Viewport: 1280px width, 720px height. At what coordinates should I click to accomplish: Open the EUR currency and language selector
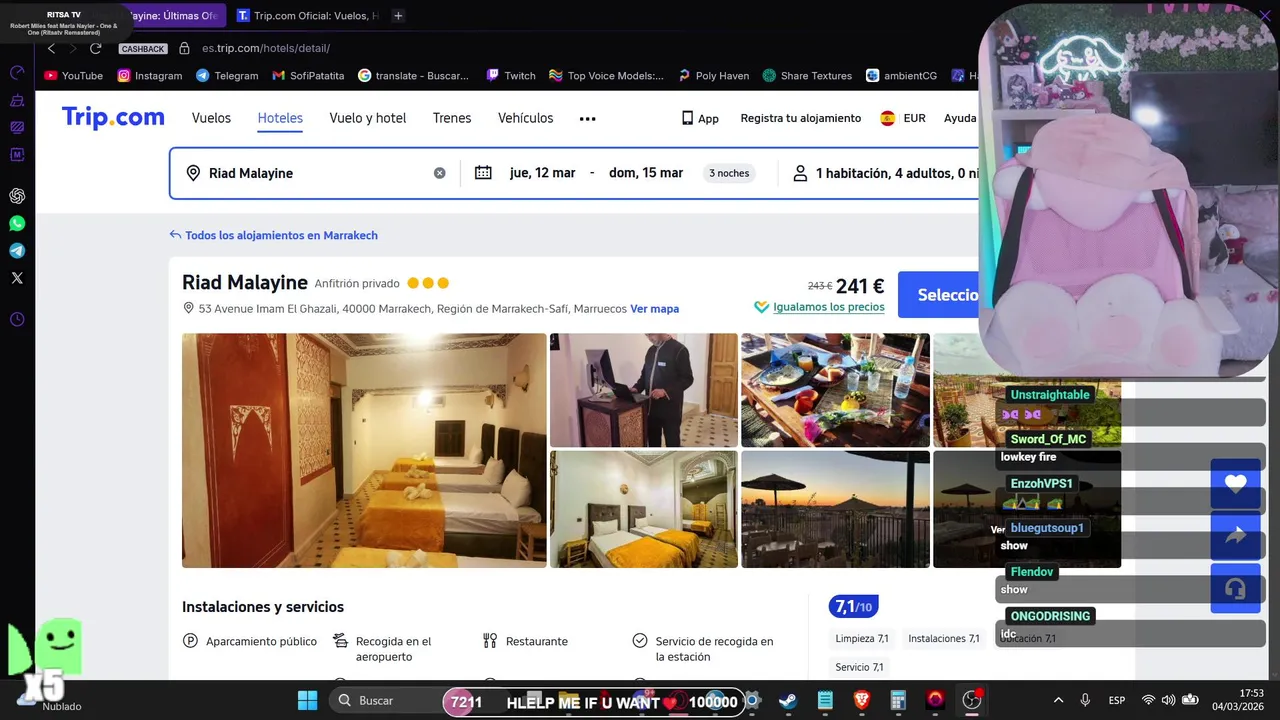point(903,118)
